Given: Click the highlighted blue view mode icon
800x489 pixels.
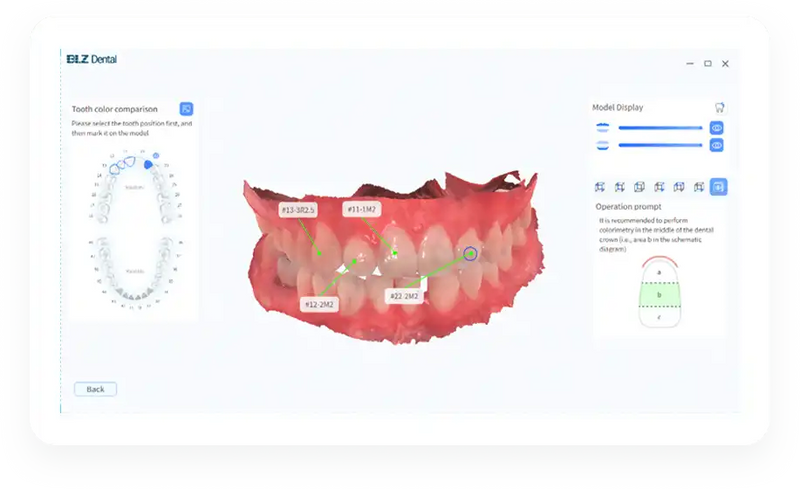Looking at the screenshot, I should (x=718, y=187).
